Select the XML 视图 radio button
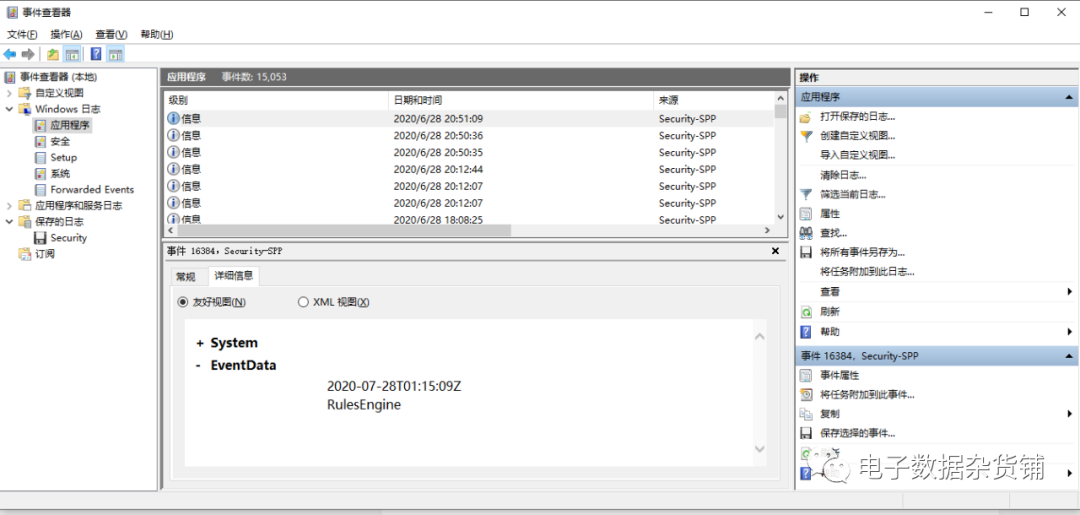Image resolution: width=1080 pixels, height=515 pixels. 303,302
